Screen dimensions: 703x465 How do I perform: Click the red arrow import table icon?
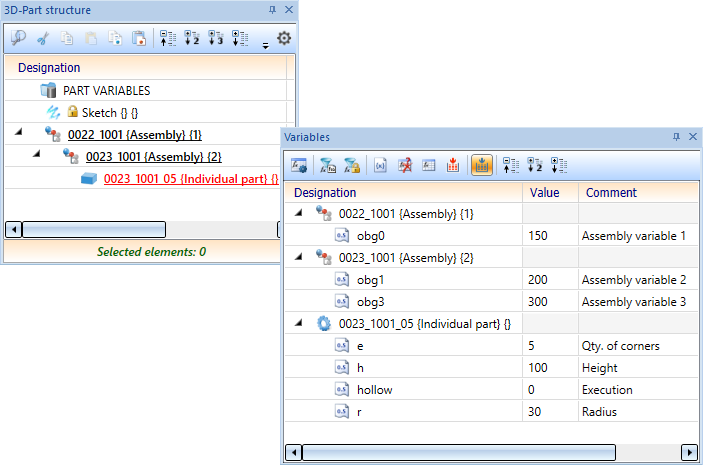pos(453,165)
